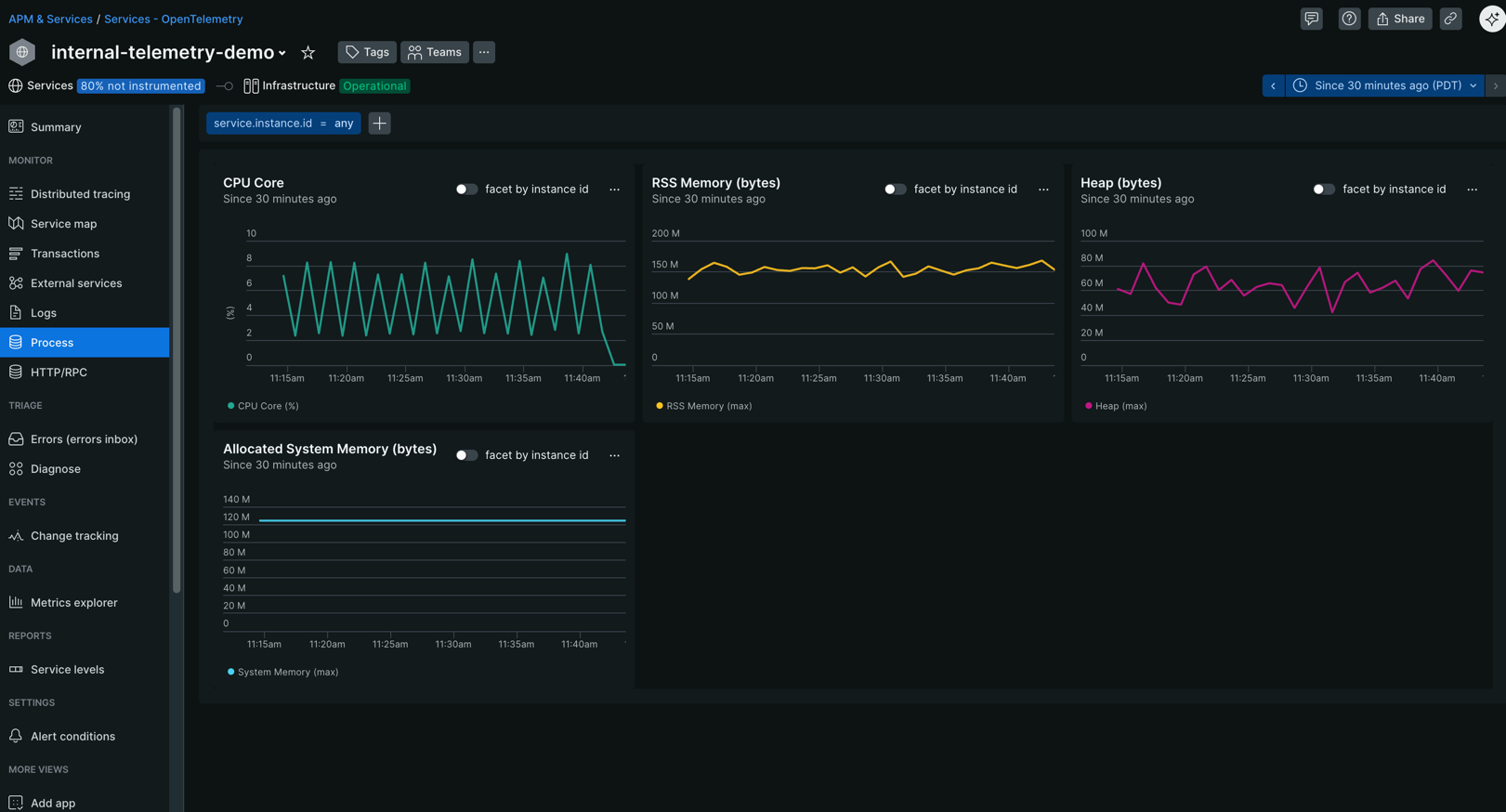Screen dimensions: 1506x812
Task: Click the add filter plus icon
Action: coord(379,124)
